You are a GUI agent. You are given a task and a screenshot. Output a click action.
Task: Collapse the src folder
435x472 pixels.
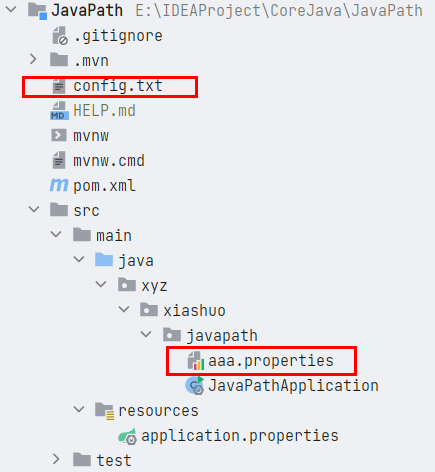(x=34, y=210)
